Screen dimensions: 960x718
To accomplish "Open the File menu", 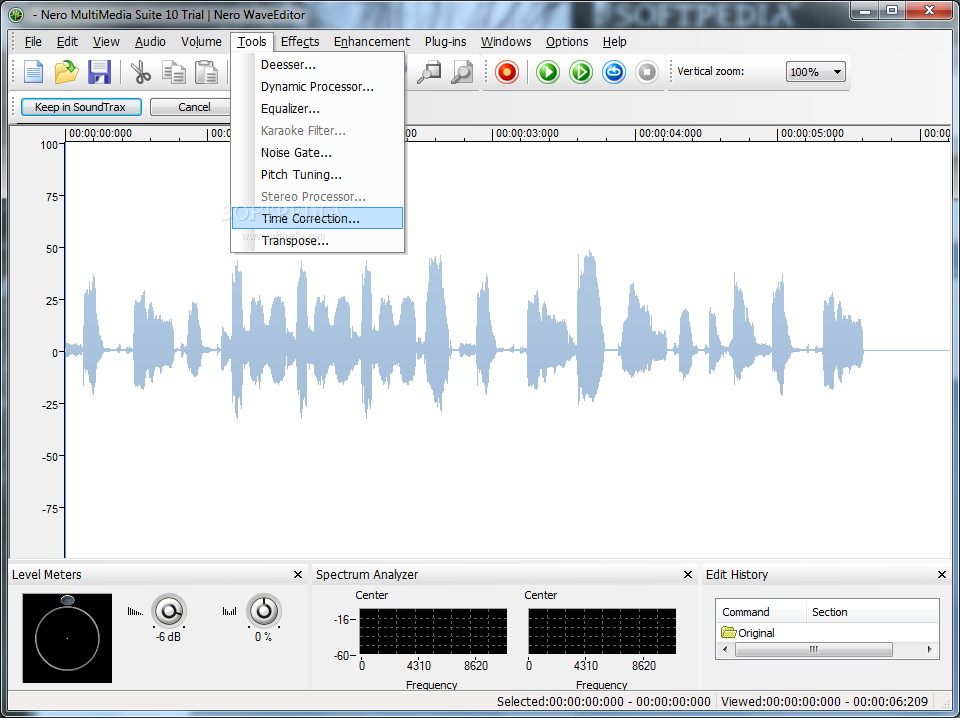I will tap(33, 42).
